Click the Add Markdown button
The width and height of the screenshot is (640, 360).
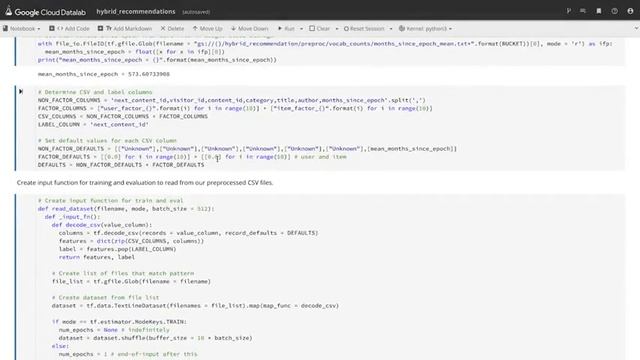pos(125,29)
